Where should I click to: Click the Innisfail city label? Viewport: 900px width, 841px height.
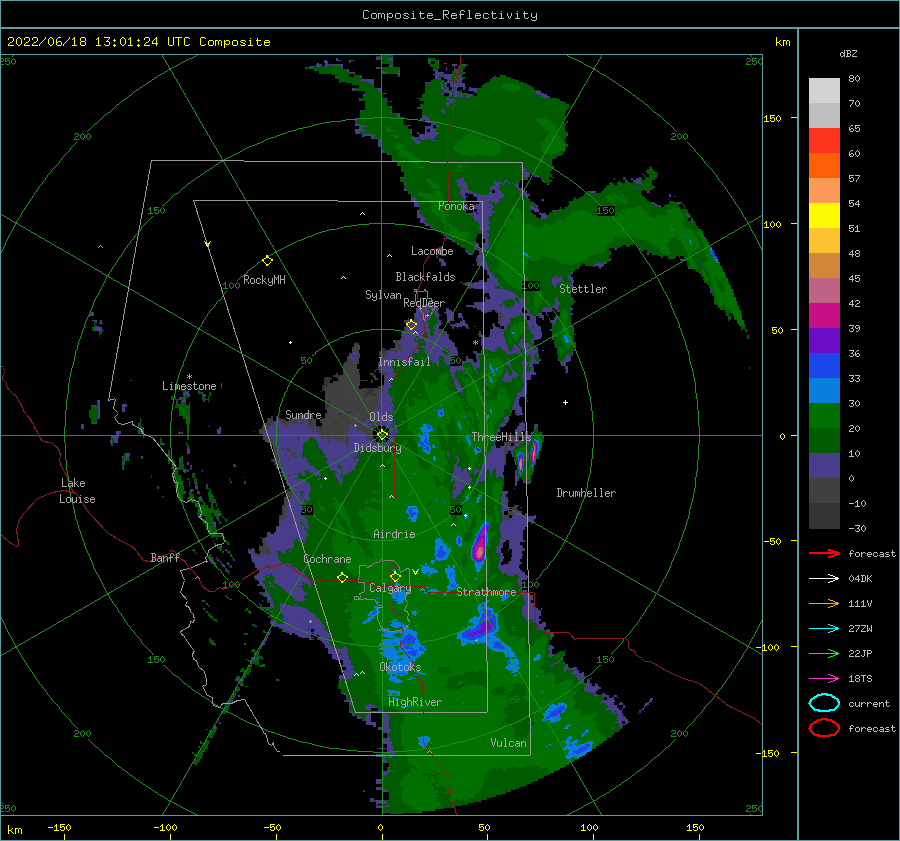pos(404,362)
